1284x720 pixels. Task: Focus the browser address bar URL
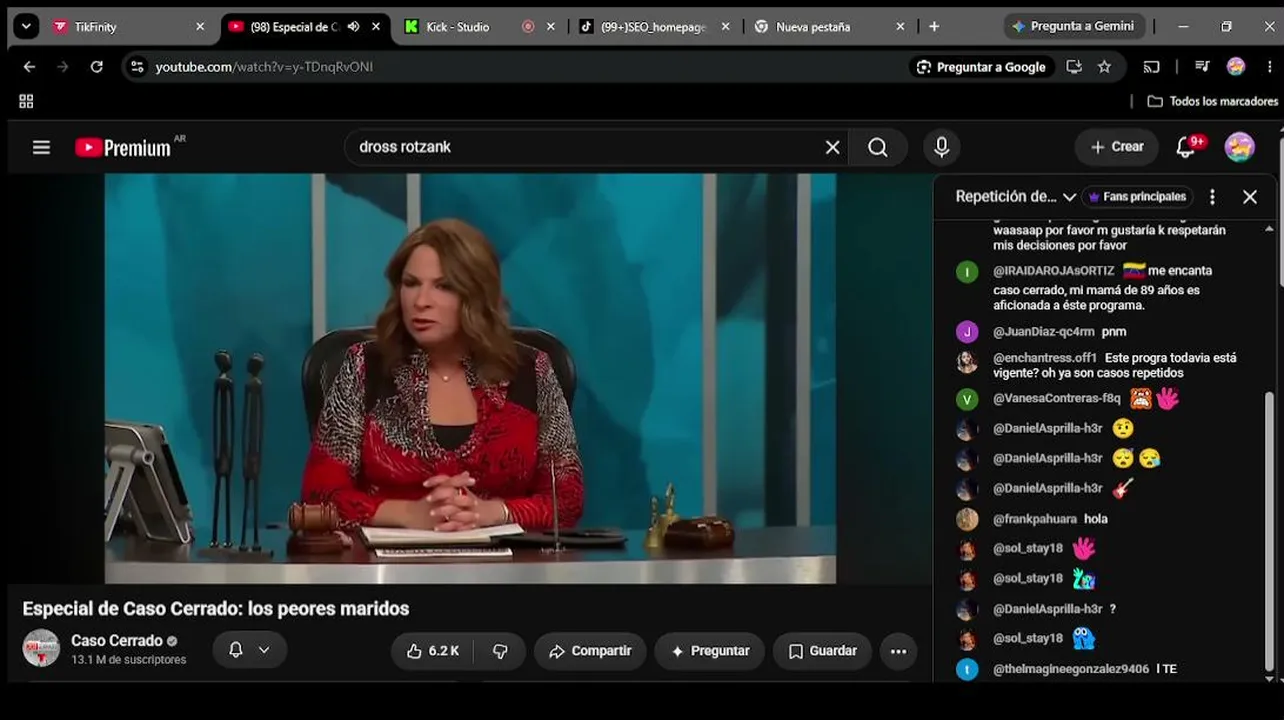pyautogui.click(x=264, y=67)
